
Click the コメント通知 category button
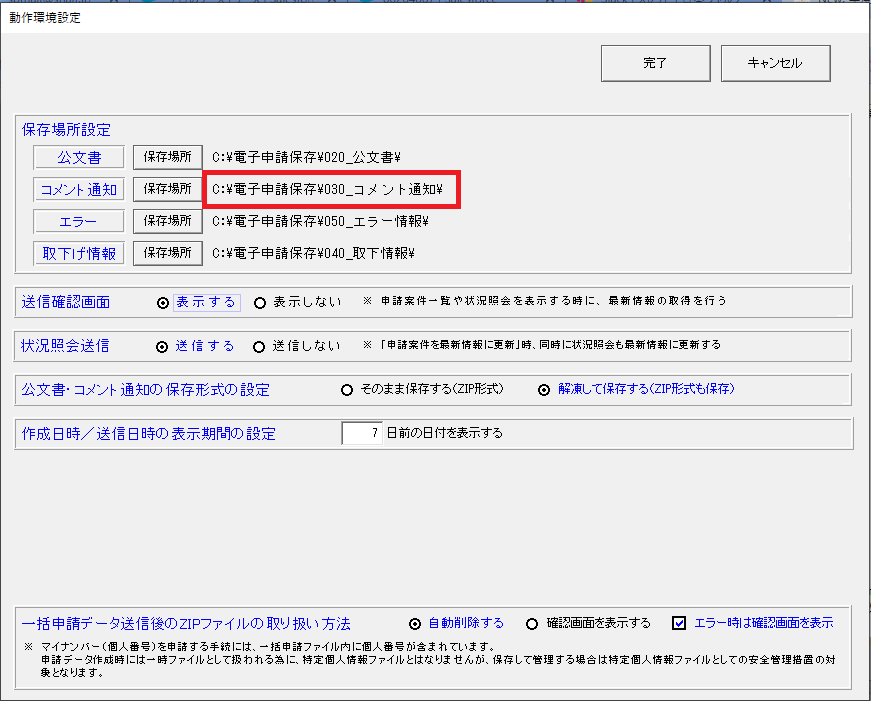click(x=78, y=189)
